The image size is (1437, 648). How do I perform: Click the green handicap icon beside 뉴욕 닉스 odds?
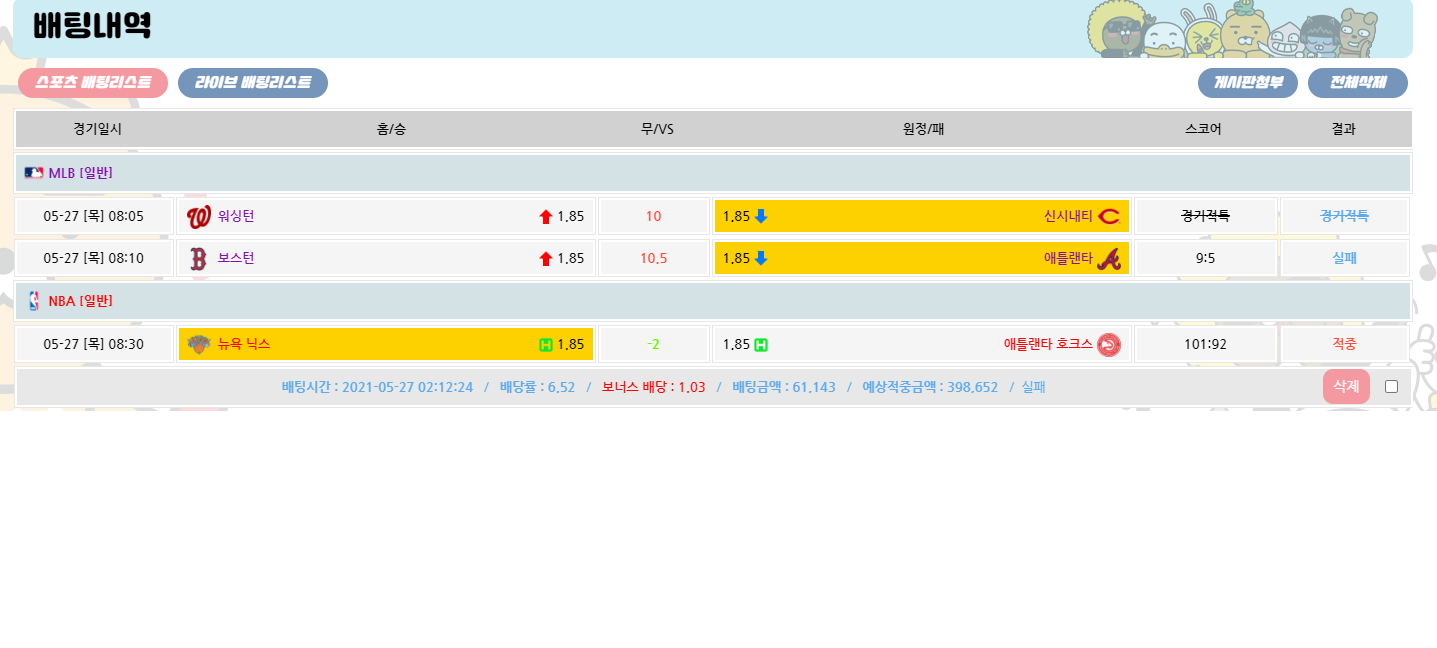coord(545,345)
